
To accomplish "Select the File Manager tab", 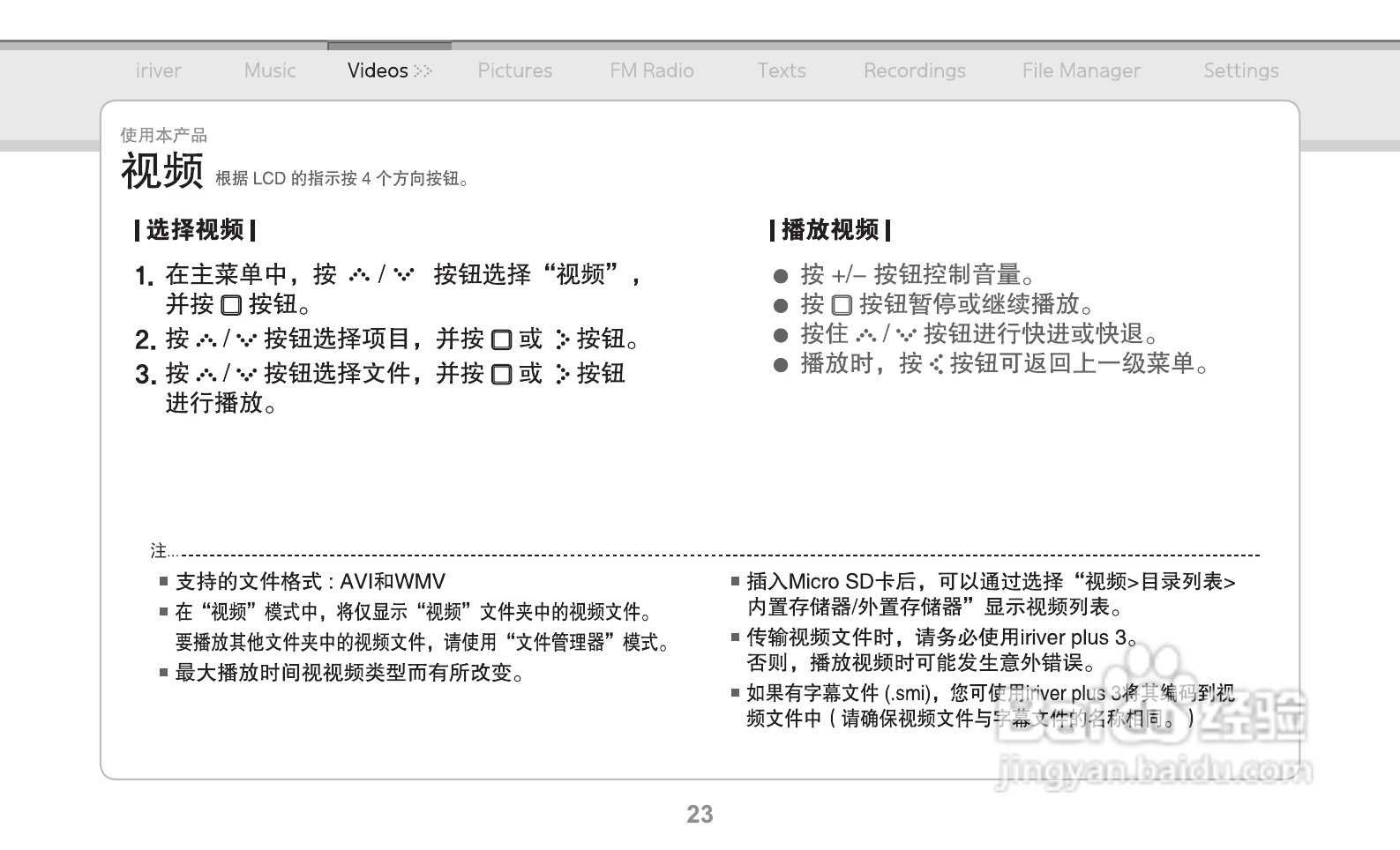I will [x=1082, y=71].
